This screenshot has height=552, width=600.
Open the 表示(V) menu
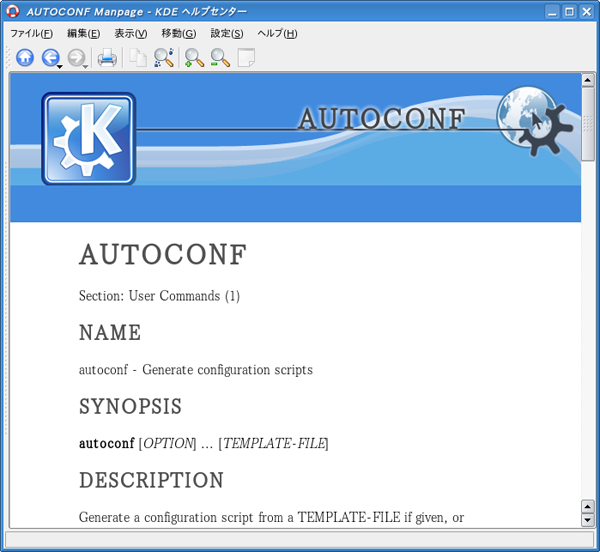(x=130, y=34)
